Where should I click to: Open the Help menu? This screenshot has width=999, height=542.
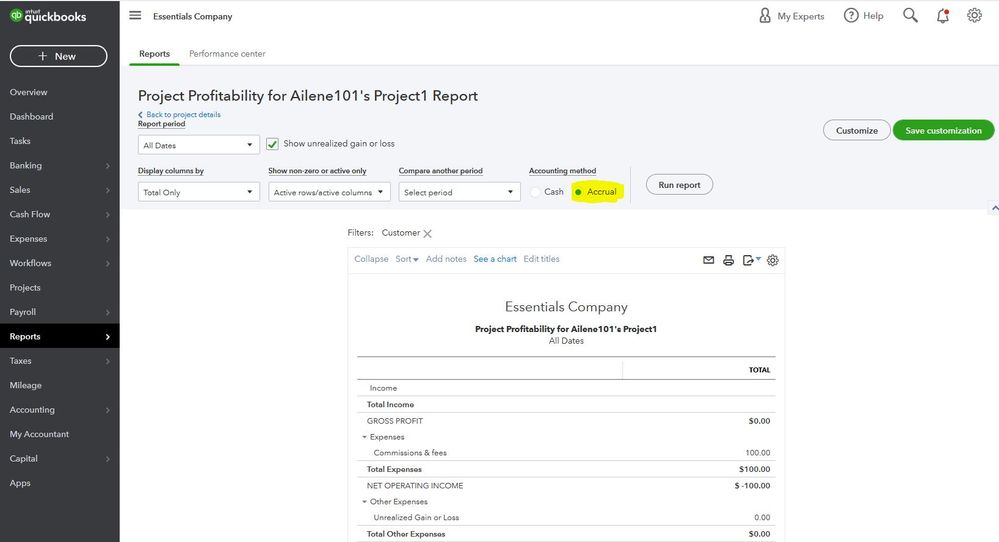(x=864, y=16)
